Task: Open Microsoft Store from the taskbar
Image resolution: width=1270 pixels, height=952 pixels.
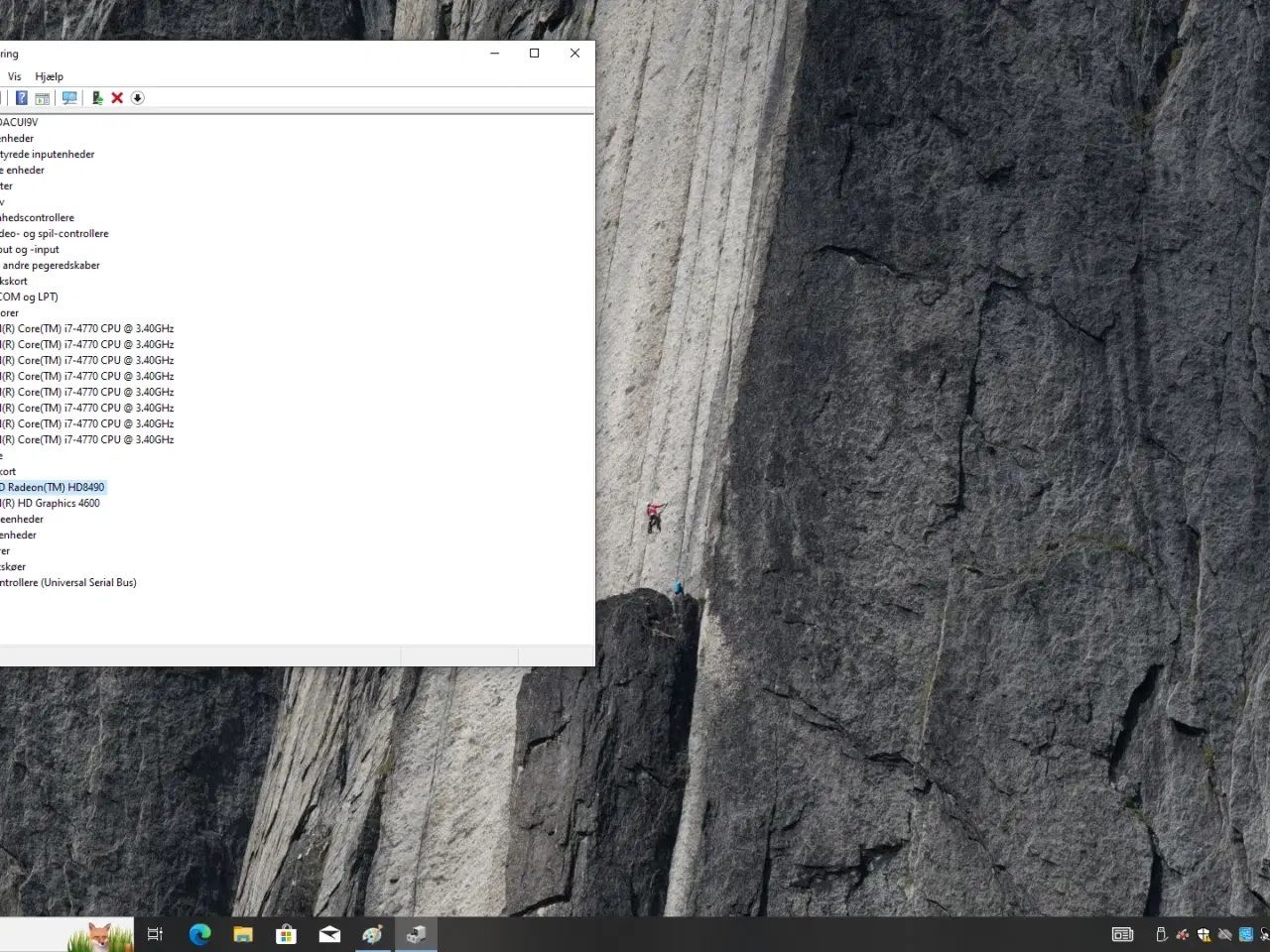Action: [286, 933]
